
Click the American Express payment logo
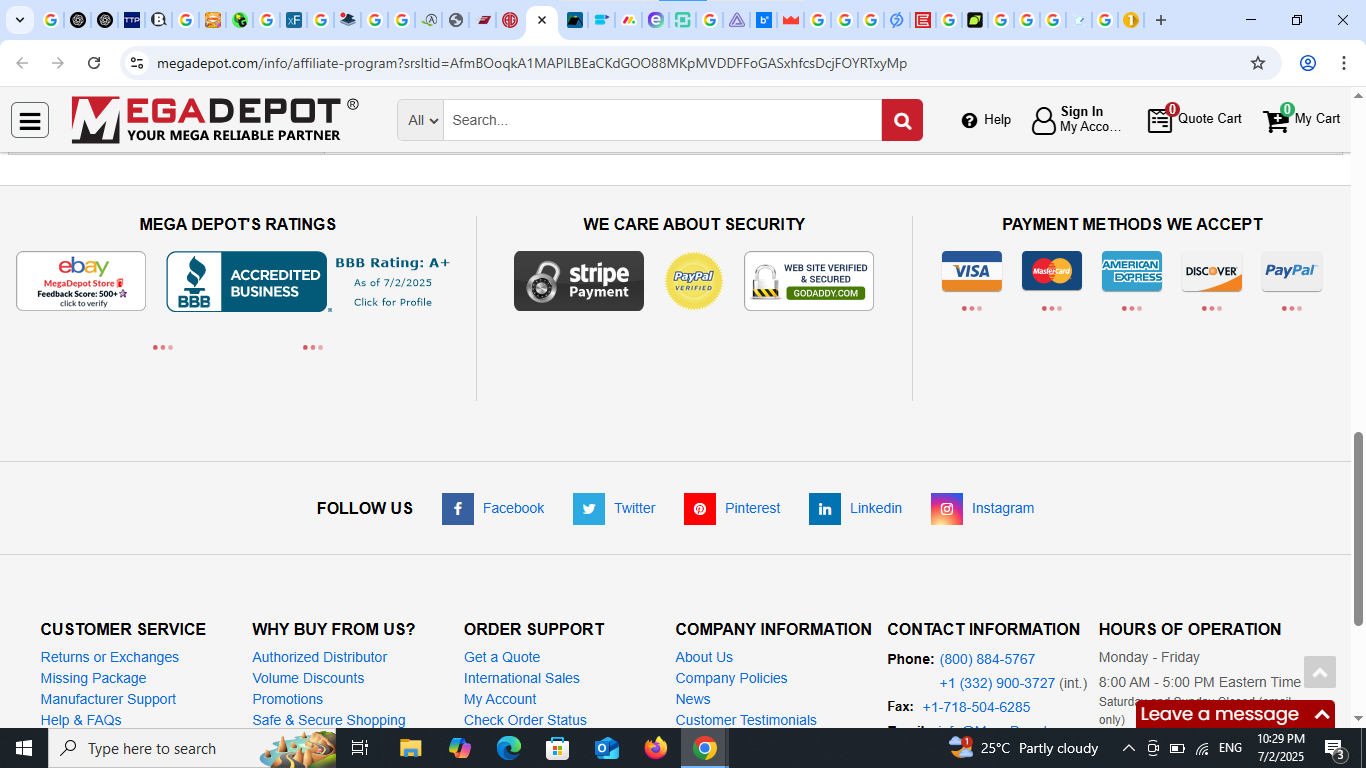[x=1132, y=271]
